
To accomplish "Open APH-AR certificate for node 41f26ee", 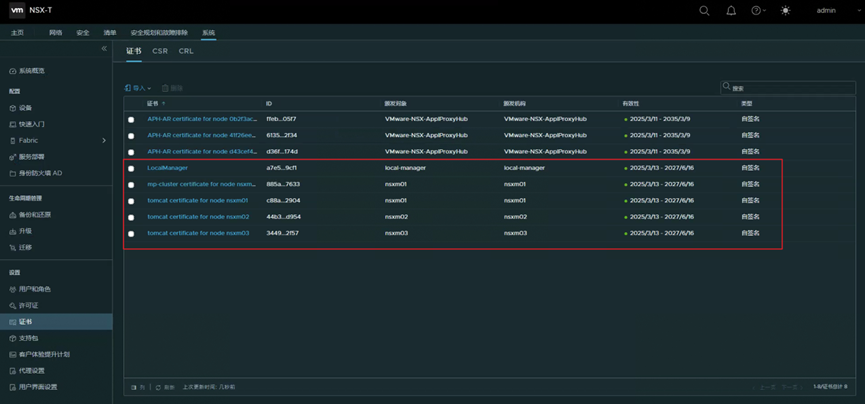I will point(202,135).
